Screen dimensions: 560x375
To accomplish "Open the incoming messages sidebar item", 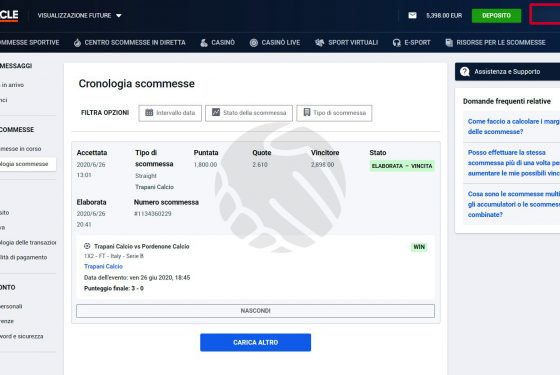I will click(x=12, y=85).
